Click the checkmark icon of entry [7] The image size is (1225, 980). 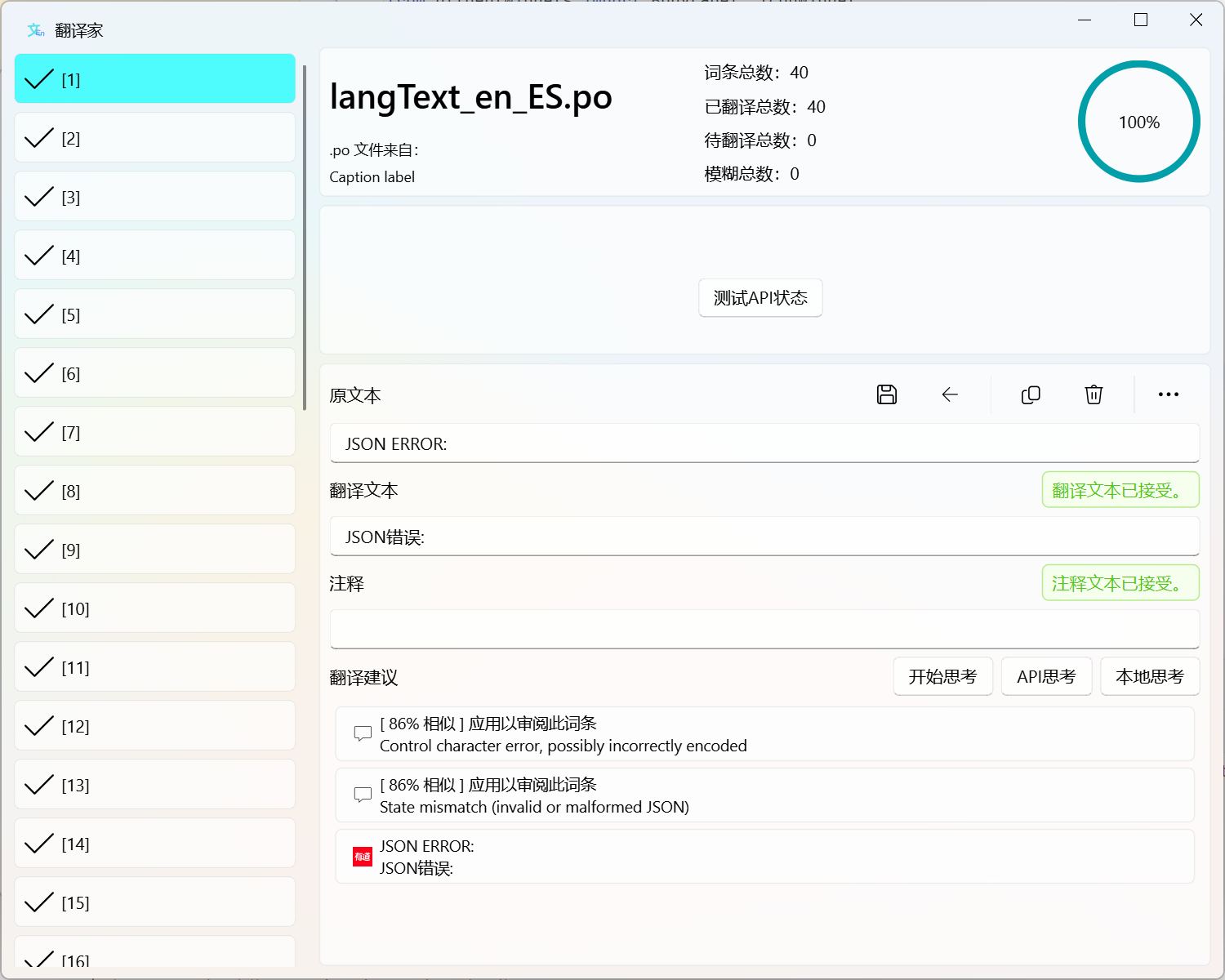click(38, 432)
